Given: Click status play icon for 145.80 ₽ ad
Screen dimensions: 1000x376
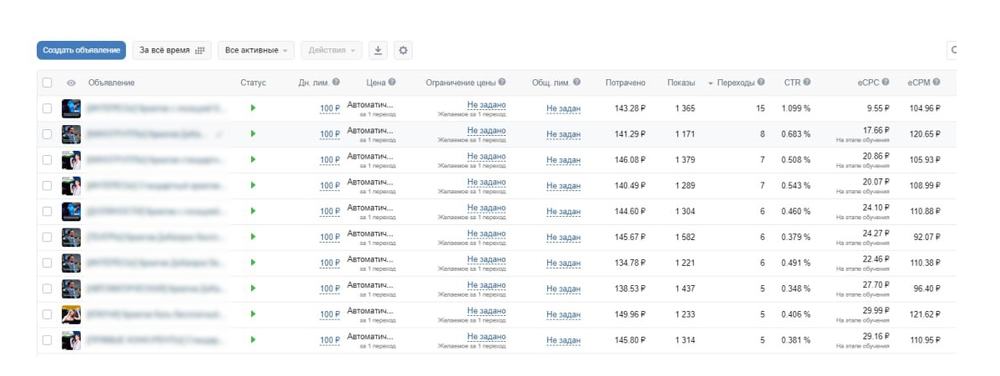Looking at the screenshot, I should tap(253, 340).
